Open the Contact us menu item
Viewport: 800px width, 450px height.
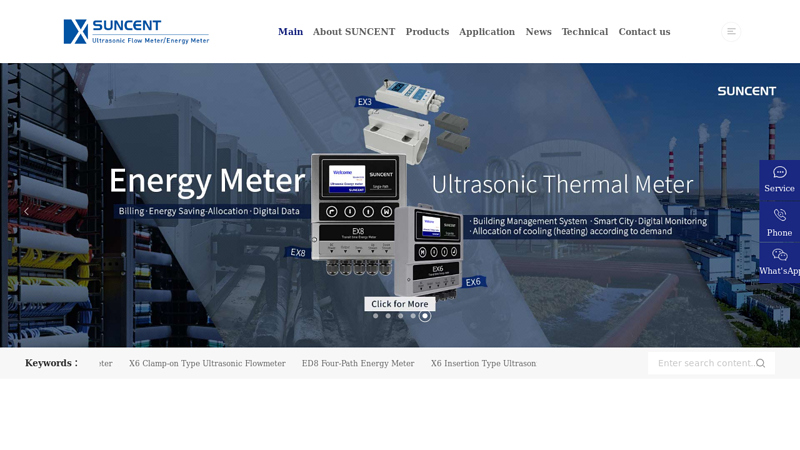coord(644,32)
